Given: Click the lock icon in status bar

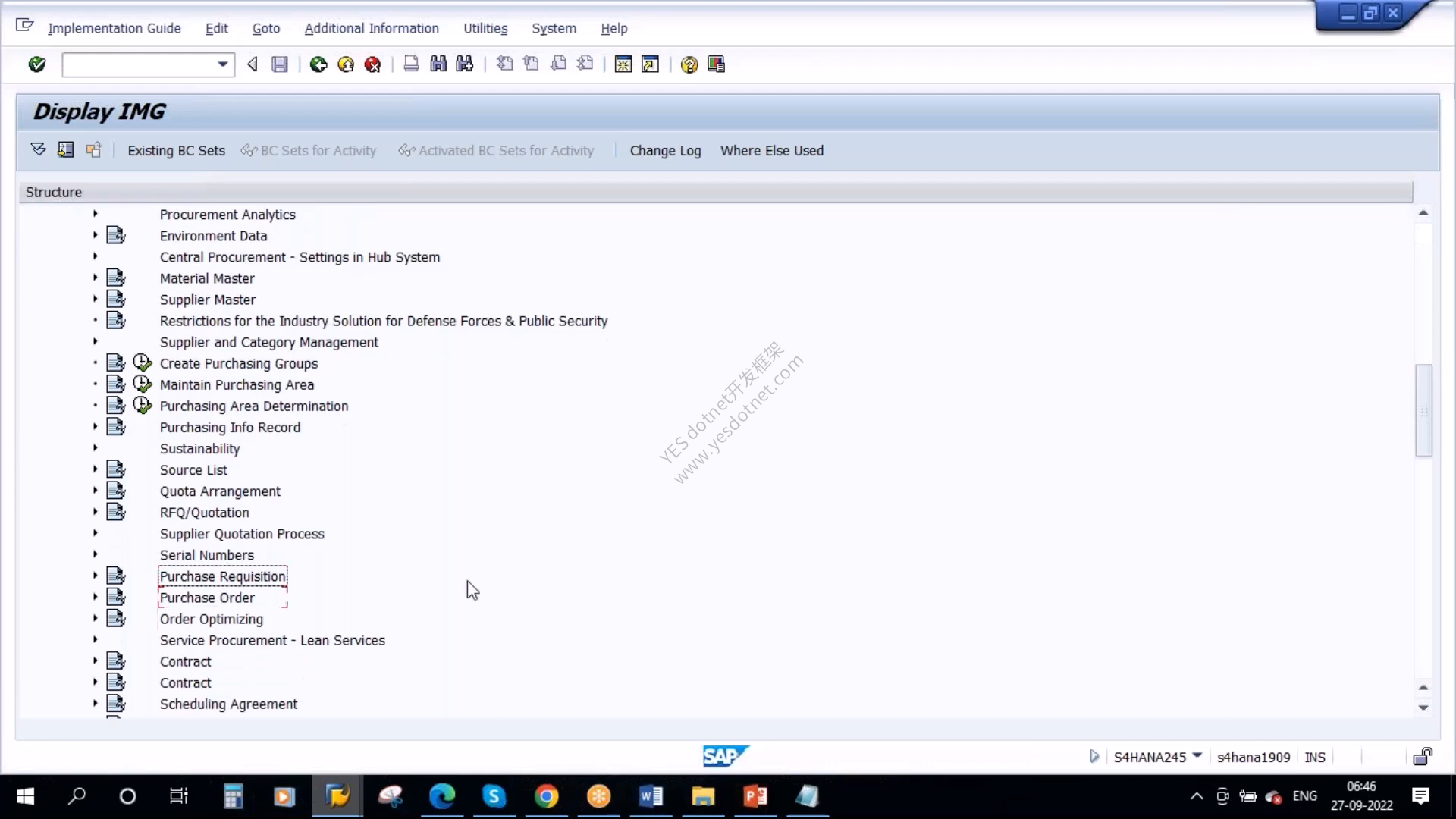Looking at the screenshot, I should 1423,756.
